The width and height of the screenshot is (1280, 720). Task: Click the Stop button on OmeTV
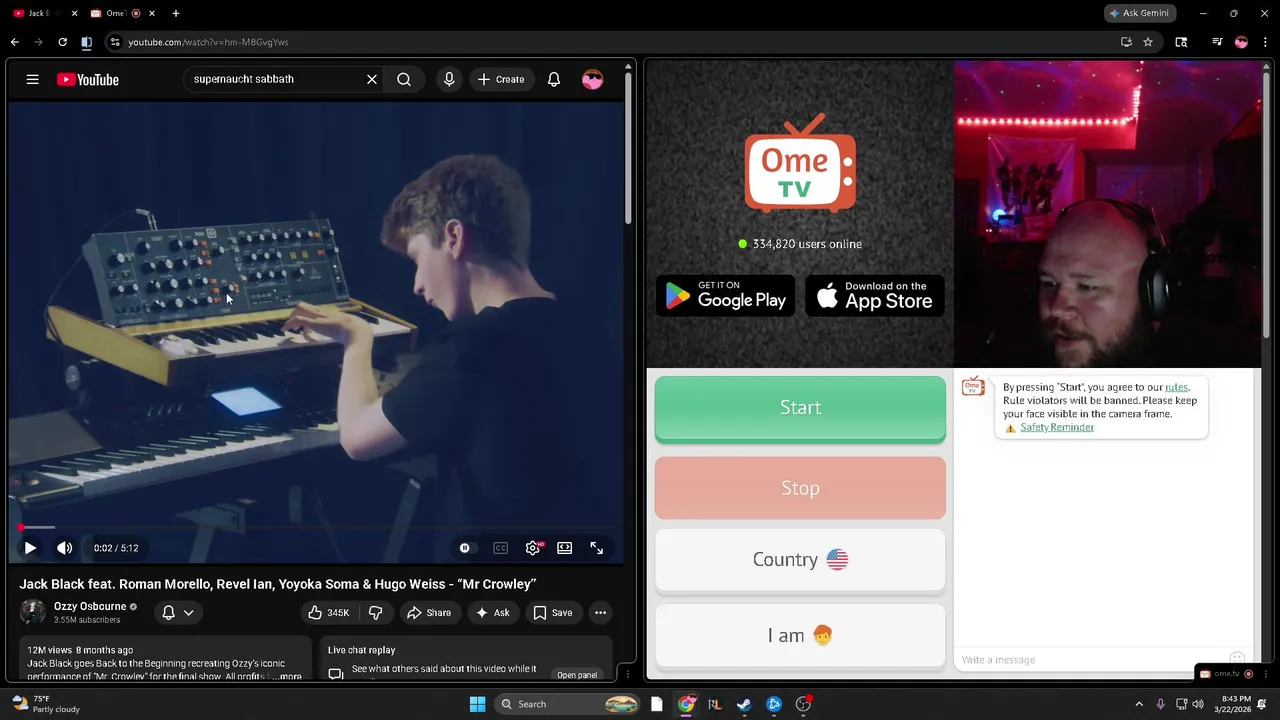pos(800,488)
